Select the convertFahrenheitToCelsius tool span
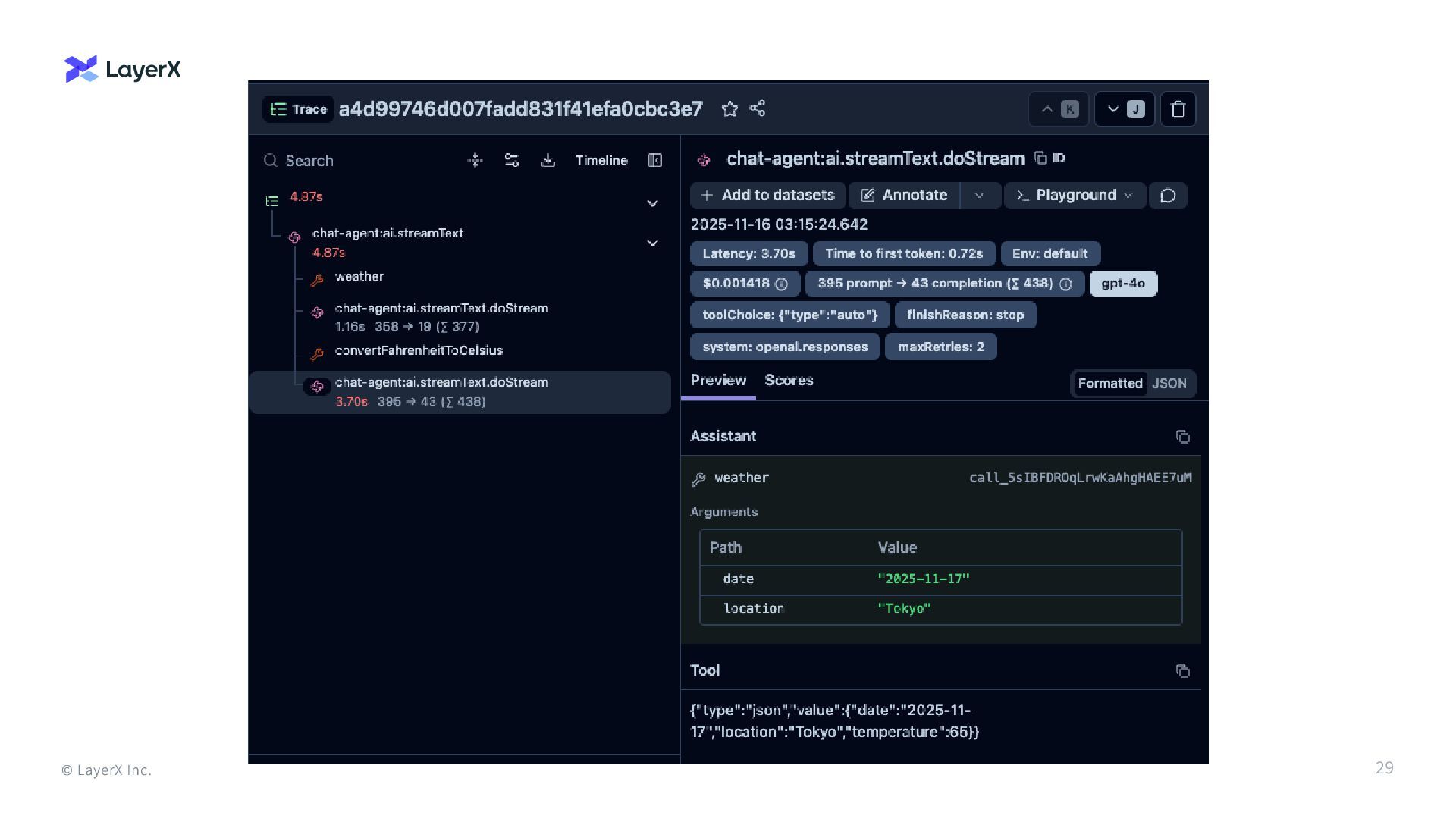The height and width of the screenshot is (819, 1456). (x=419, y=351)
